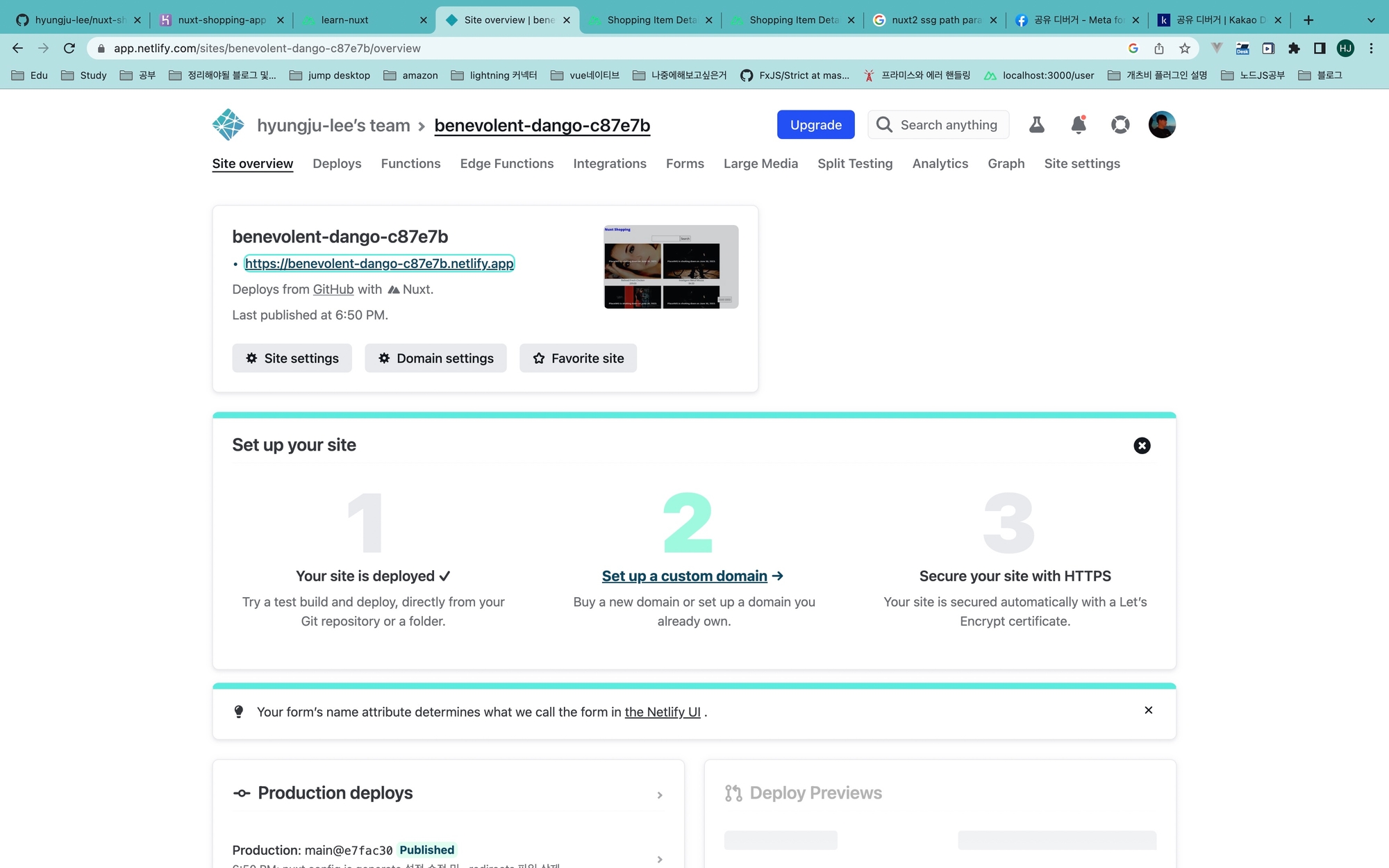Open a new browser tab
This screenshot has height=868, width=1389.
1308,20
